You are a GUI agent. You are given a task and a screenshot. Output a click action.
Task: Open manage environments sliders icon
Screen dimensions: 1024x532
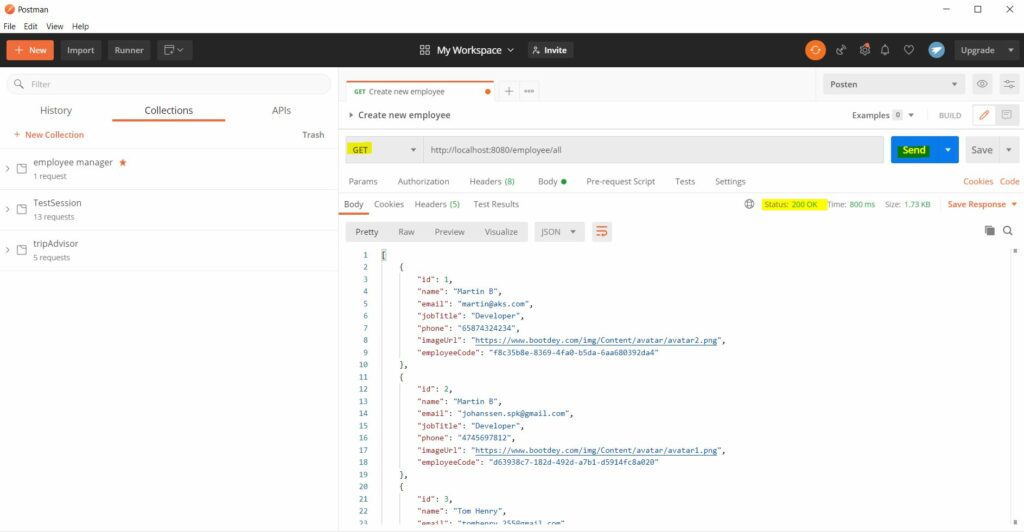point(1009,84)
